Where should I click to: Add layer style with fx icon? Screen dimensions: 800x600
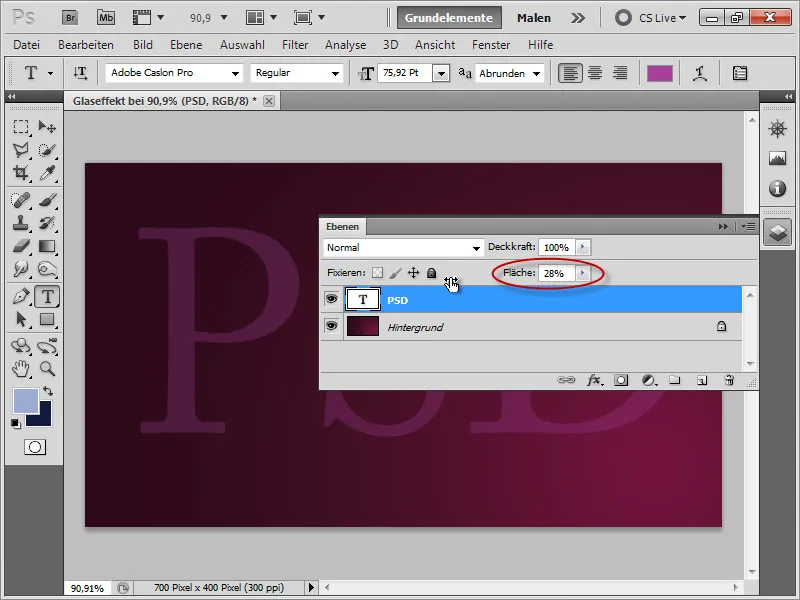pyautogui.click(x=594, y=380)
